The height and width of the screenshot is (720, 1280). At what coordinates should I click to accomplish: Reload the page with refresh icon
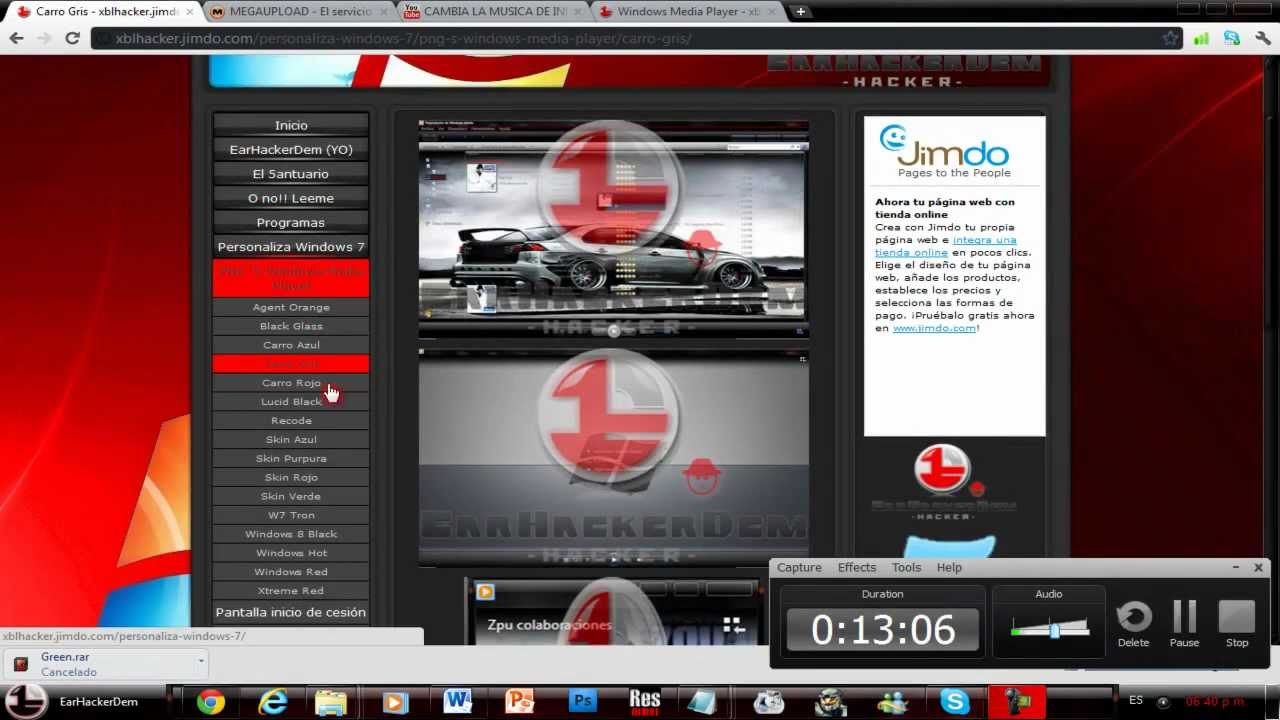coord(72,38)
